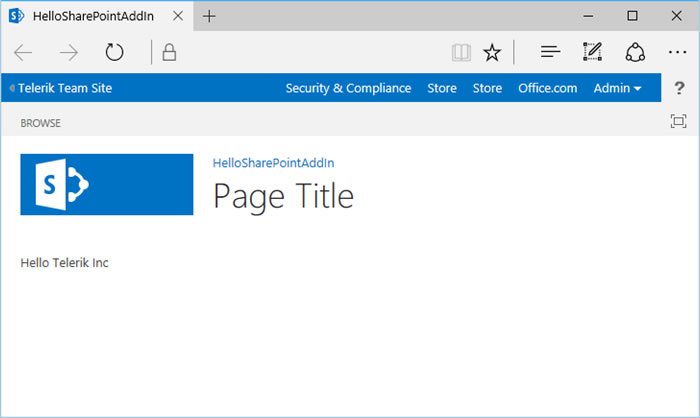Expand the Admin dropdown menu
Viewport: 700px width, 418px height.
point(617,88)
